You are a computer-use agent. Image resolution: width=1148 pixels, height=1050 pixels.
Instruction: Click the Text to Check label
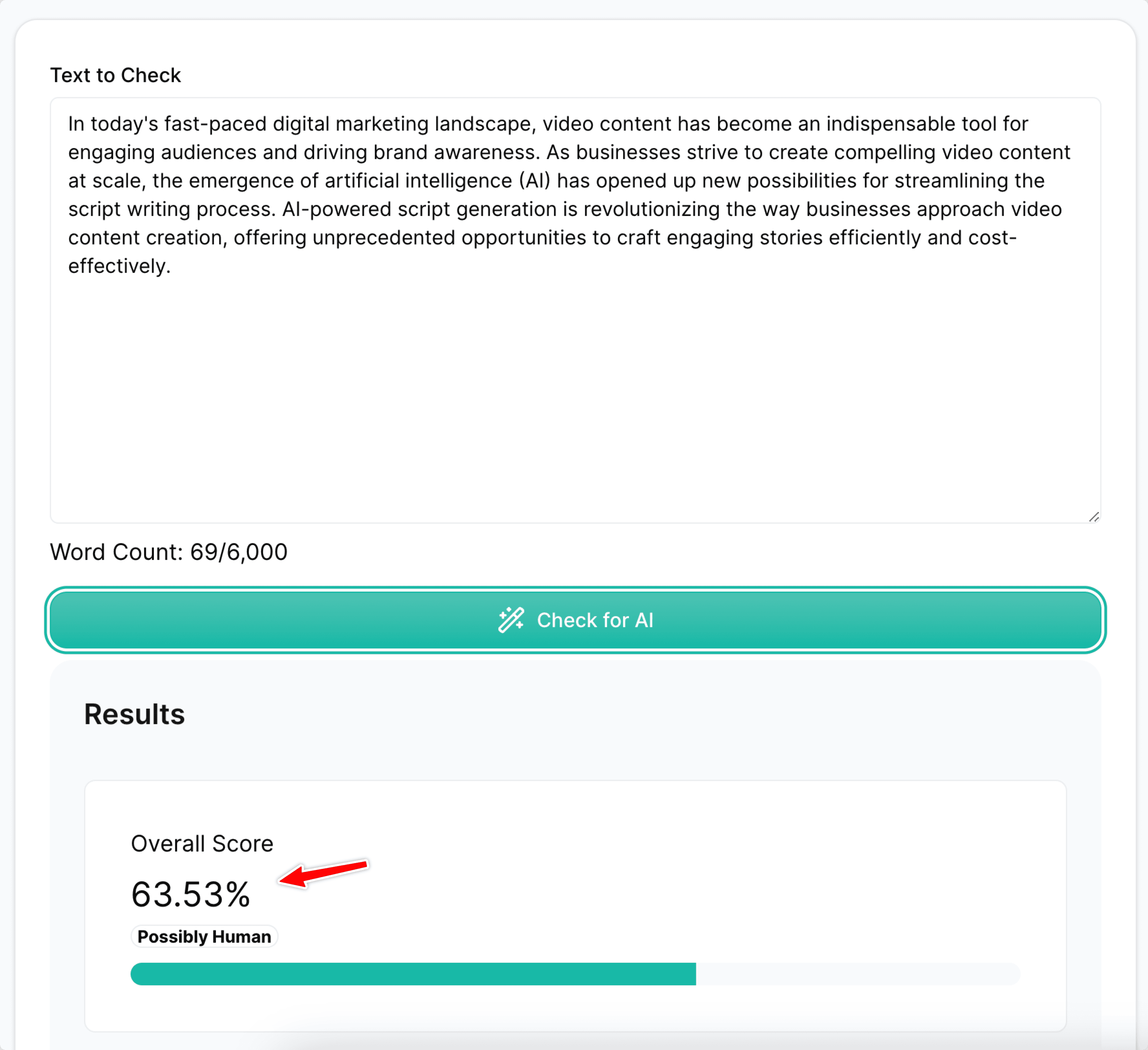[116, 75]
